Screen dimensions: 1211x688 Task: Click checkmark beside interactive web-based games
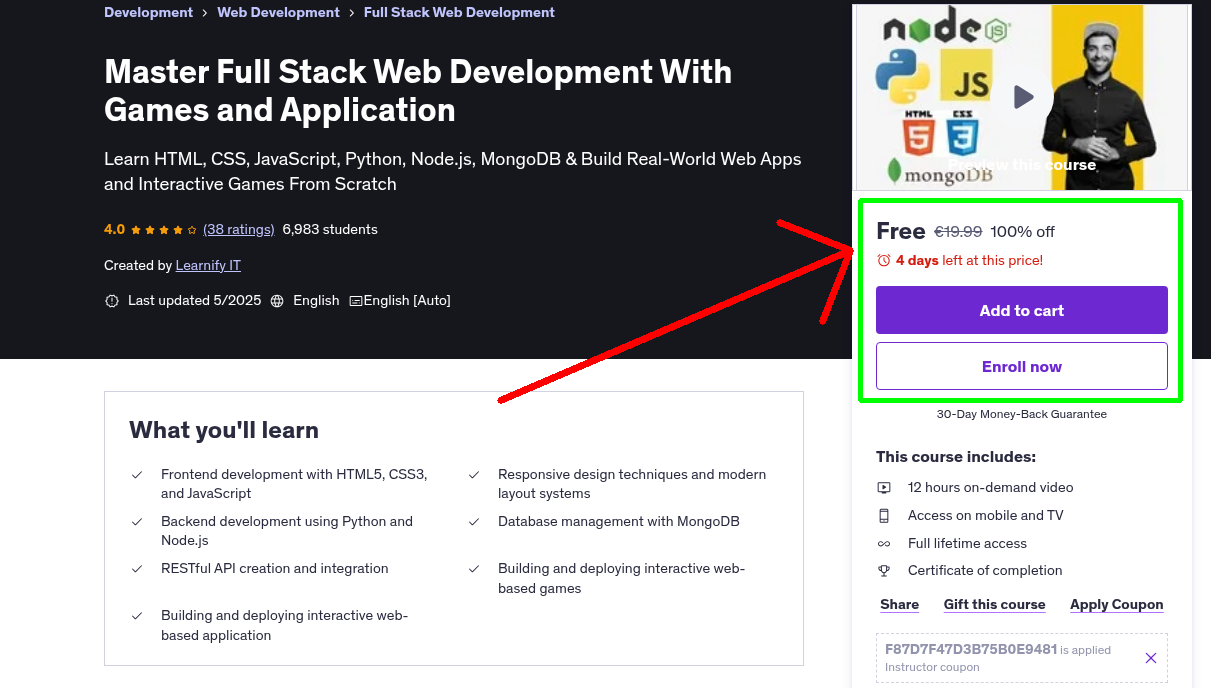(x=474, y=569)
